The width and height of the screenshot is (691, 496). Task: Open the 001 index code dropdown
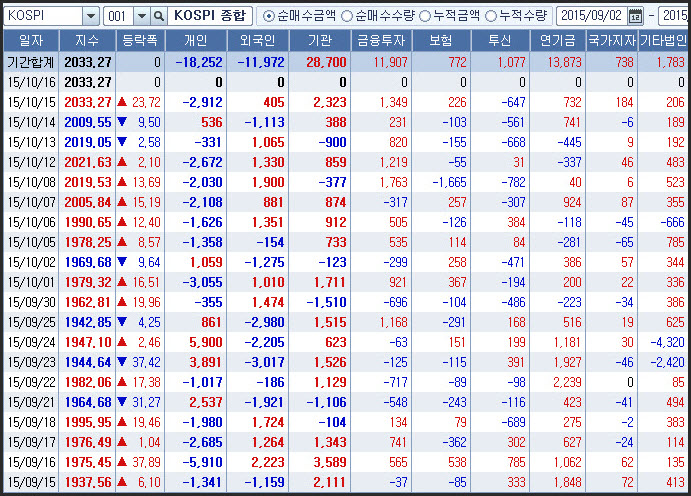pos(142,17)
